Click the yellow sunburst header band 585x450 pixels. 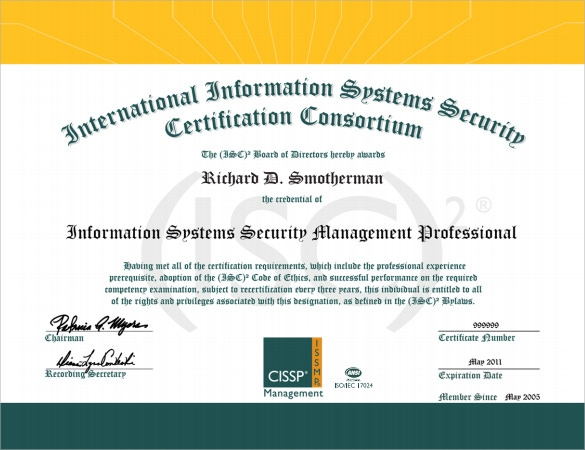pyautogui.click(x=292, y=32)
